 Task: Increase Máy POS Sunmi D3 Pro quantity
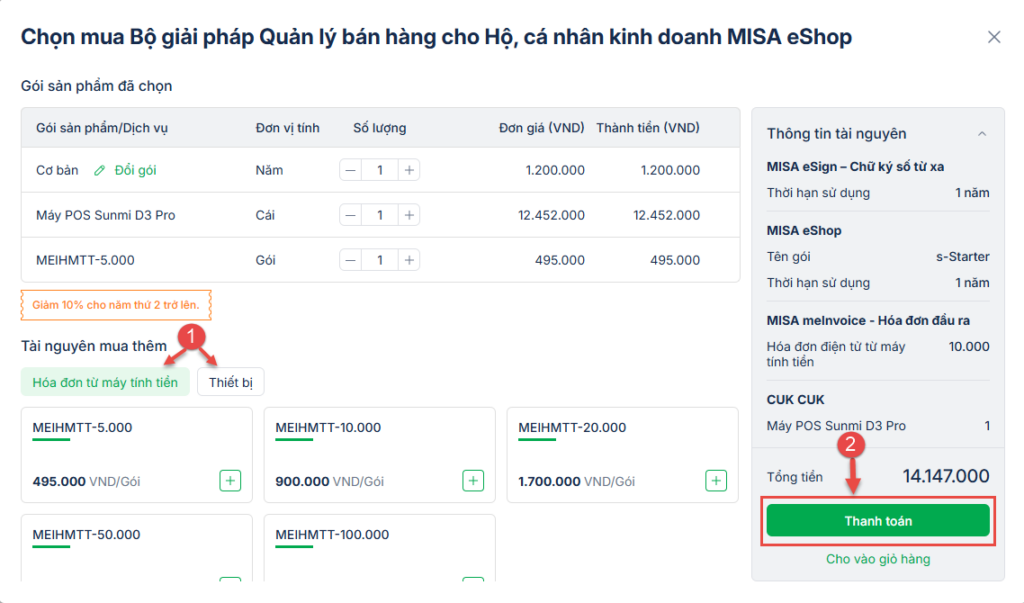[x=409, y=215]
